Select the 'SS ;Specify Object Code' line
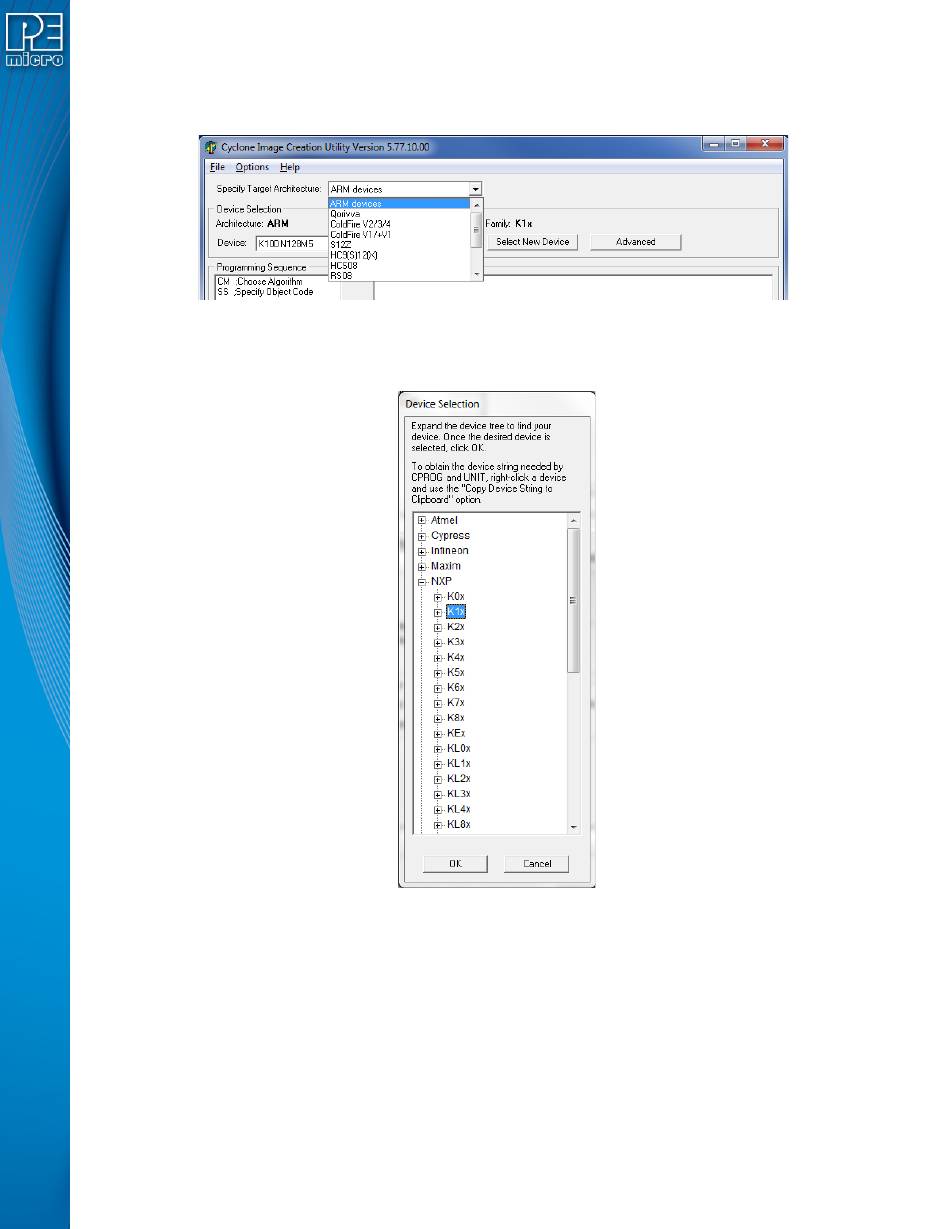 point(265,292)
